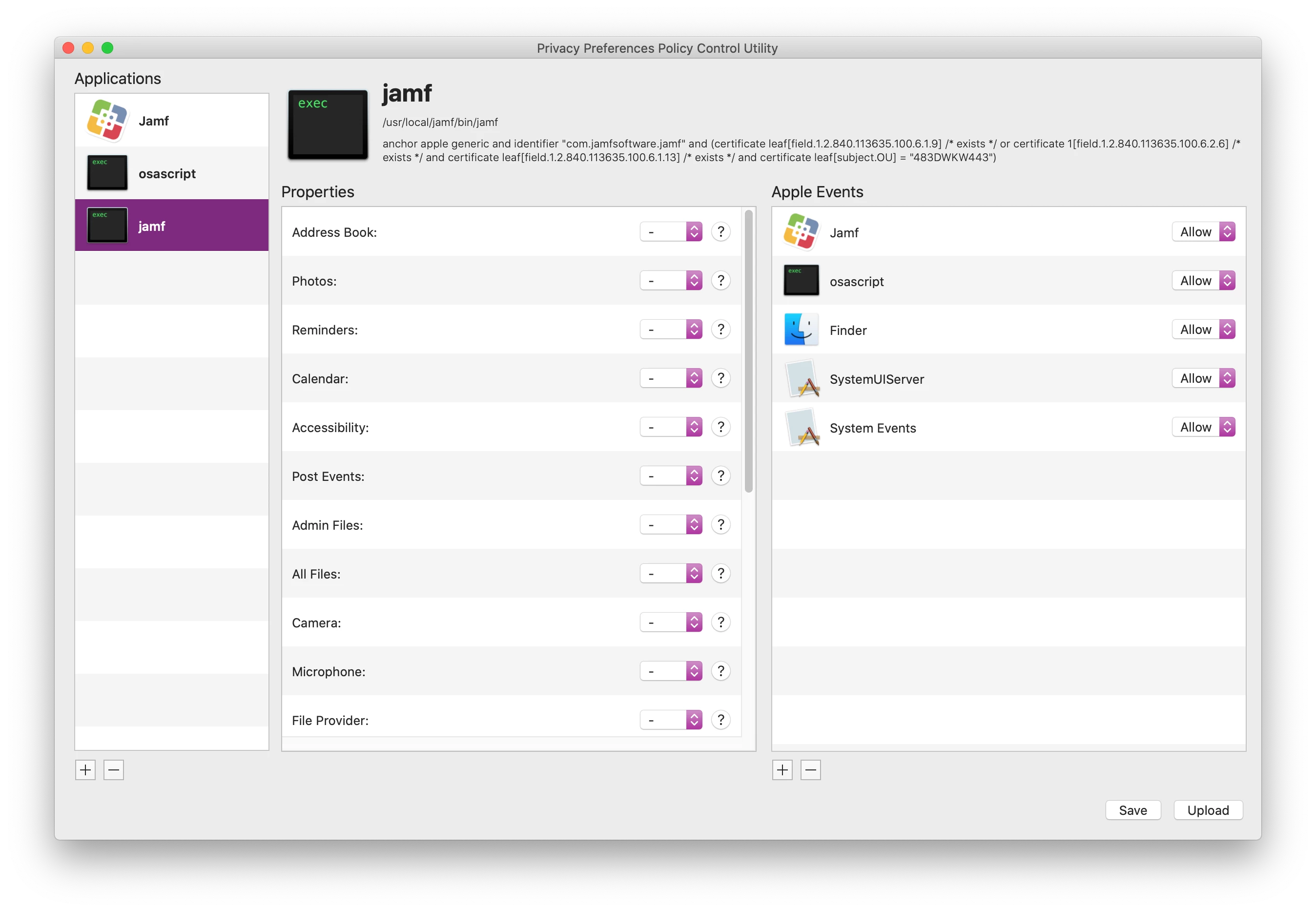Screen dimensions: 1316x912
Task: Open help for Camera property
Action: coord(721,622)
